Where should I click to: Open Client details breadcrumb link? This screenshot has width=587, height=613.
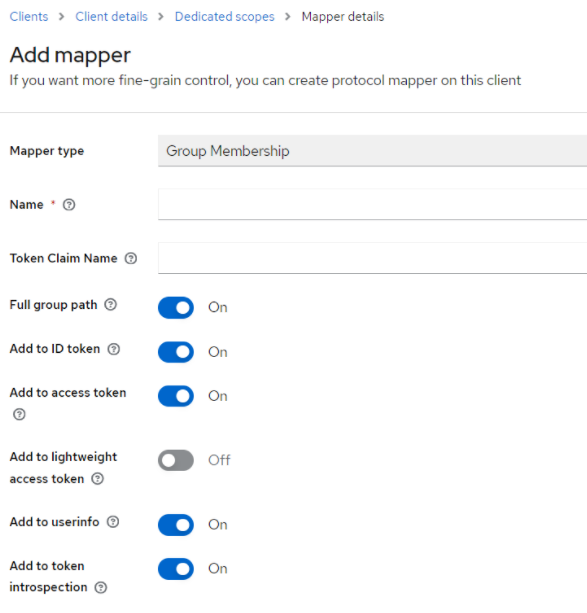pos(111,17)
